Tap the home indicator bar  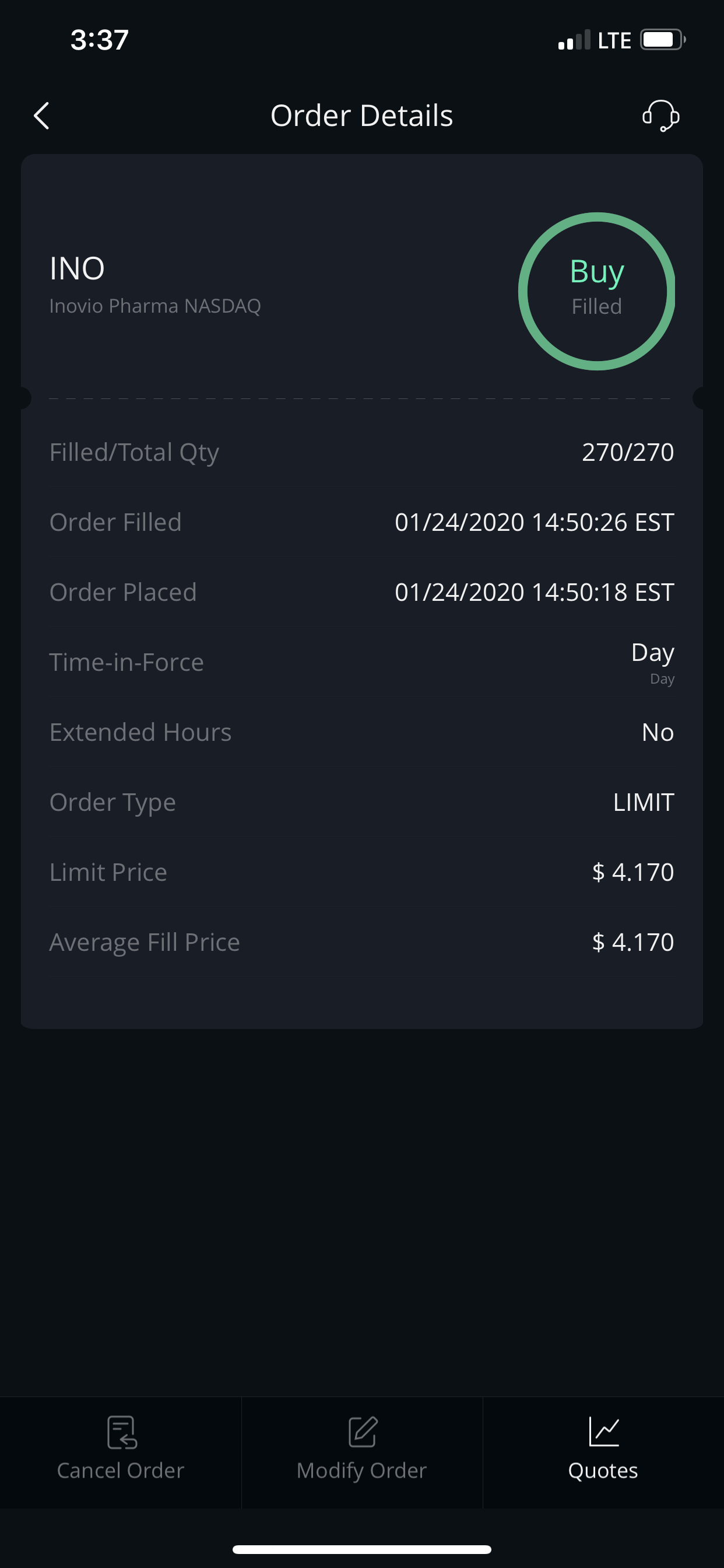[362, 1549]
